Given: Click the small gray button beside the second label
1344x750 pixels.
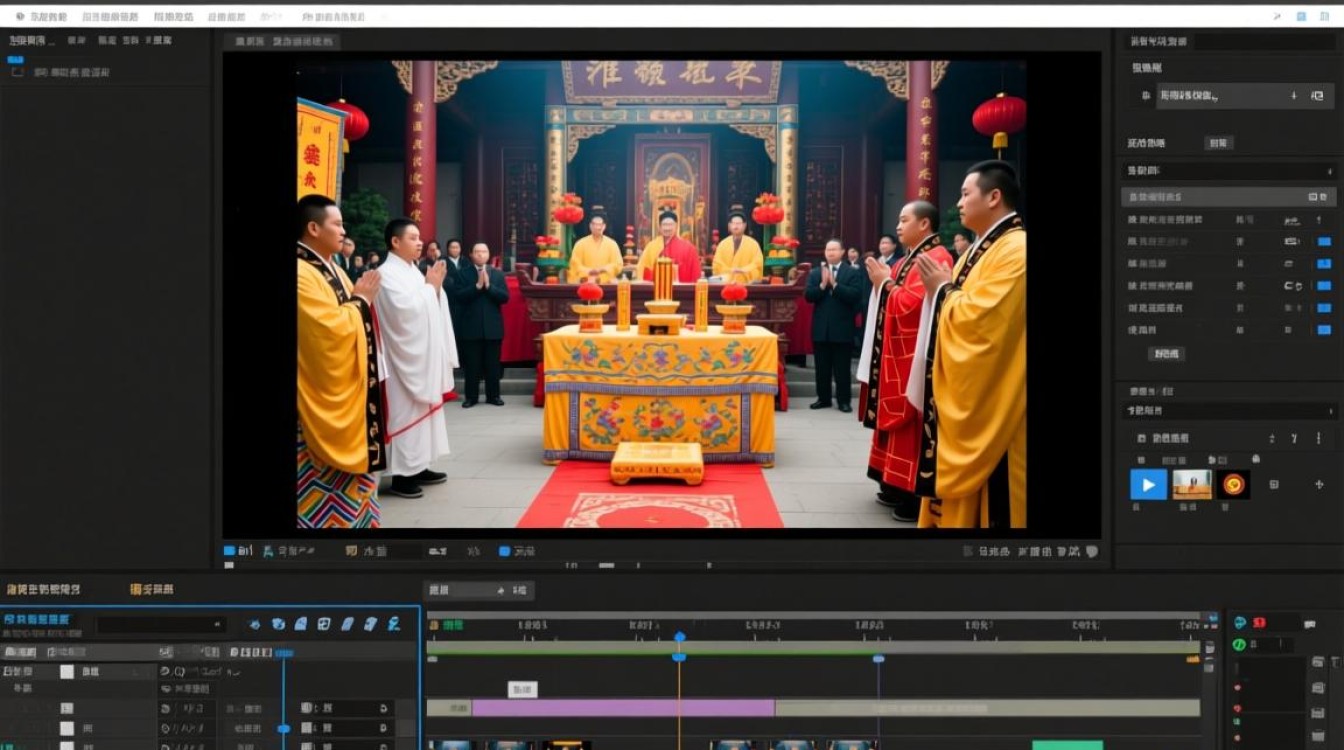Looking at the screenshot, I should coord(1218,143).
